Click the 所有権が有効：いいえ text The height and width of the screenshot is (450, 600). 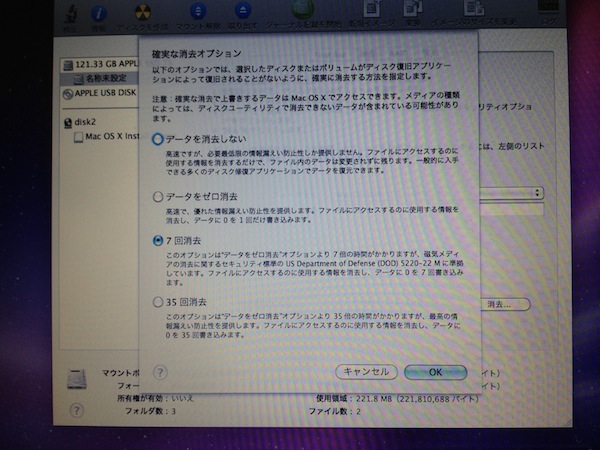155,398
